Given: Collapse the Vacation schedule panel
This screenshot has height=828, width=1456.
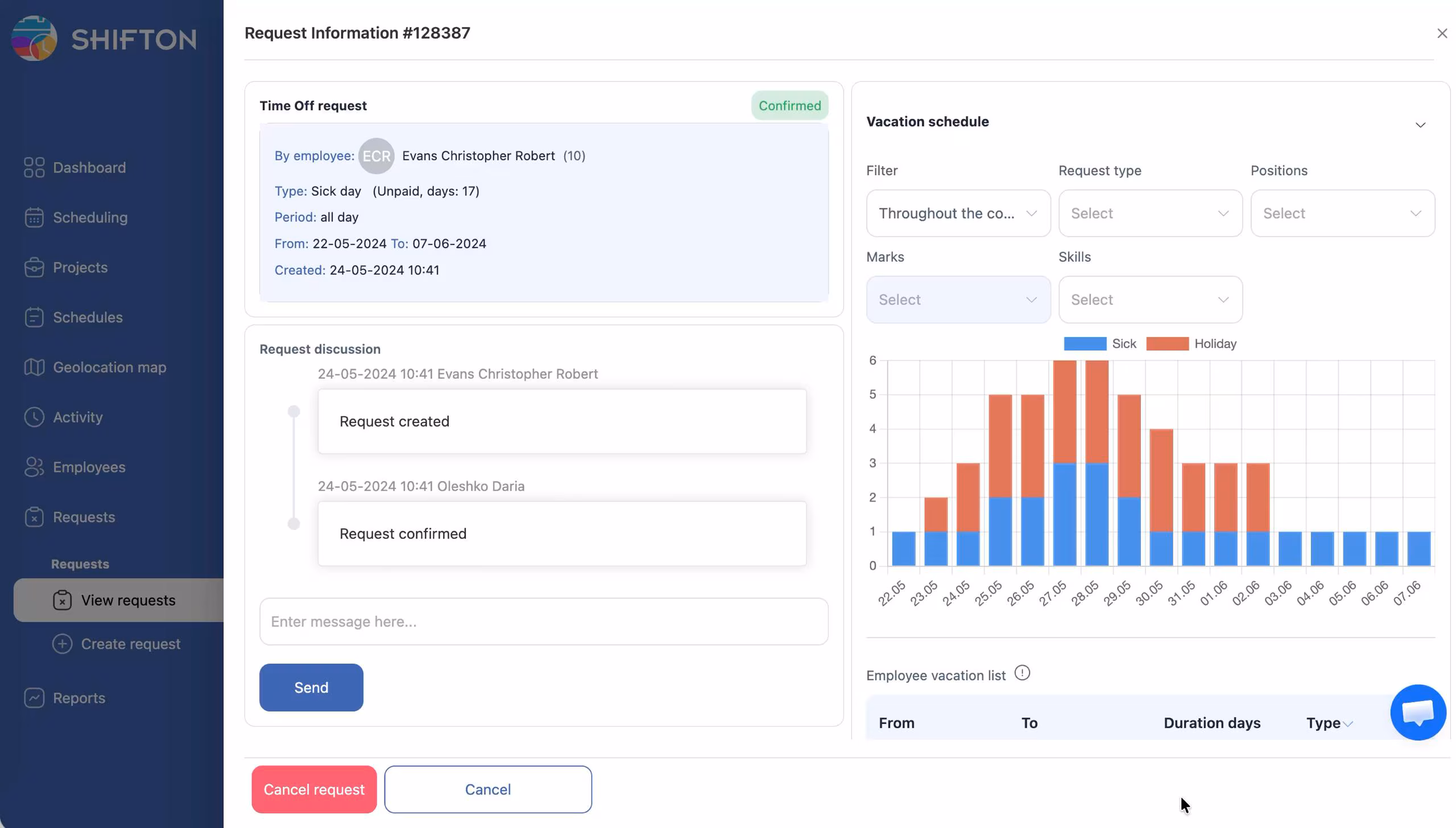Looking at the screenshot, I should [1420, 125].
